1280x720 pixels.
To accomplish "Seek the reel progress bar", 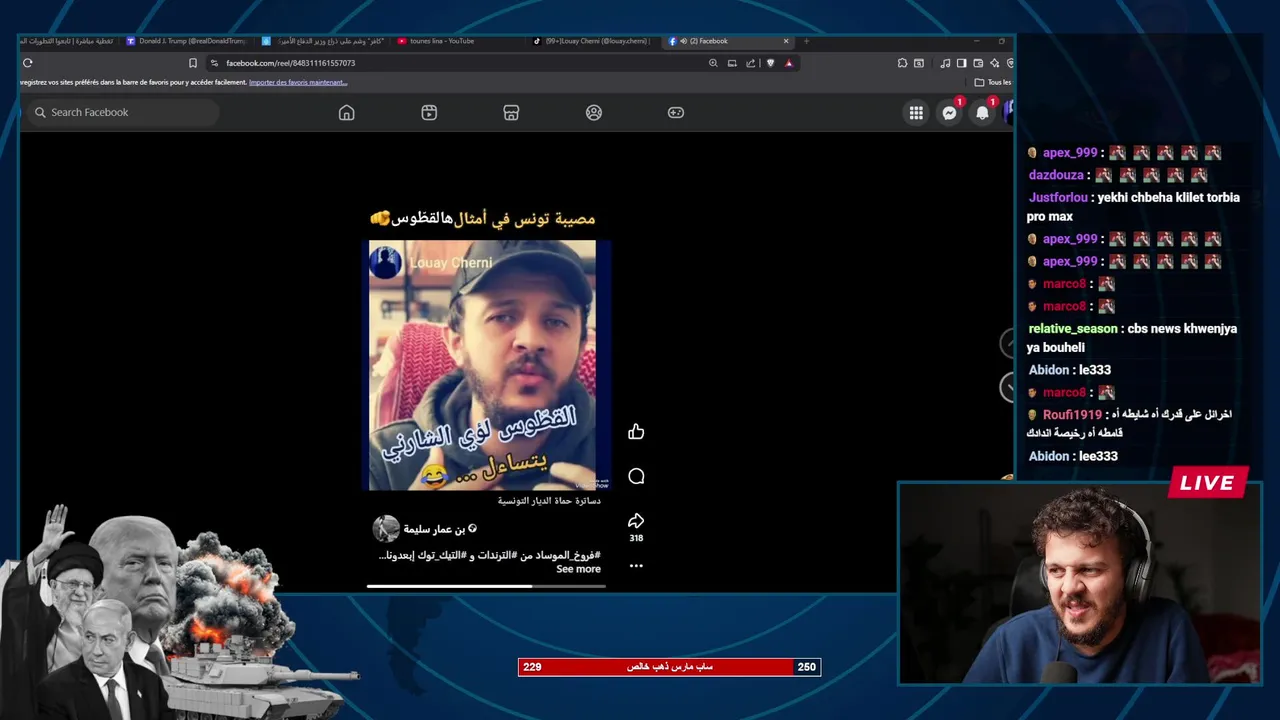I will coord(486,586).
